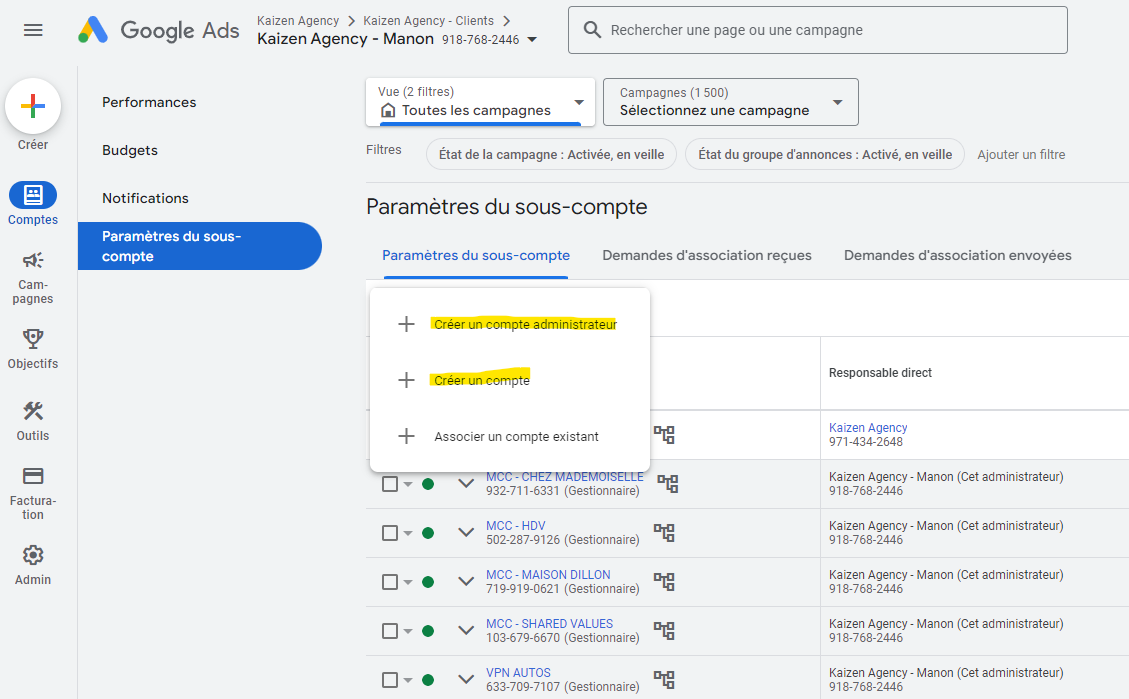Open checkbox arrow menu for MCC - HDV
Viewport: 1129px width, 699px height.
(408, 533)
